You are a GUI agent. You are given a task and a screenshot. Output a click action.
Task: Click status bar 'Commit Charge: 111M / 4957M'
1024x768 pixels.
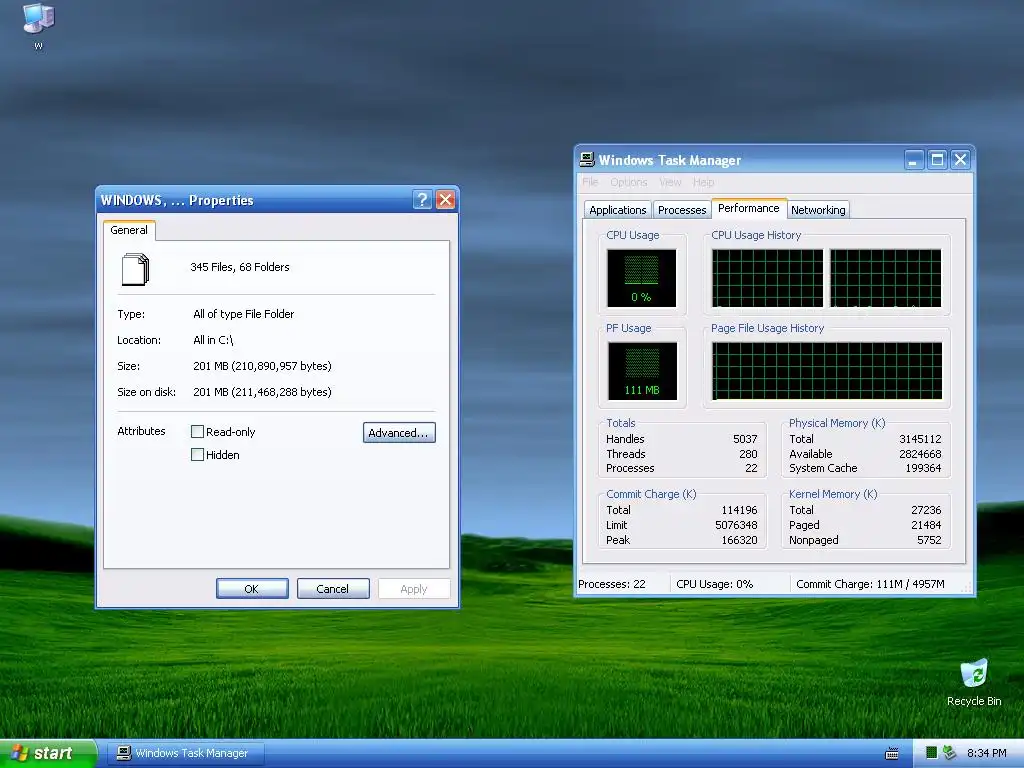[871, 584]
